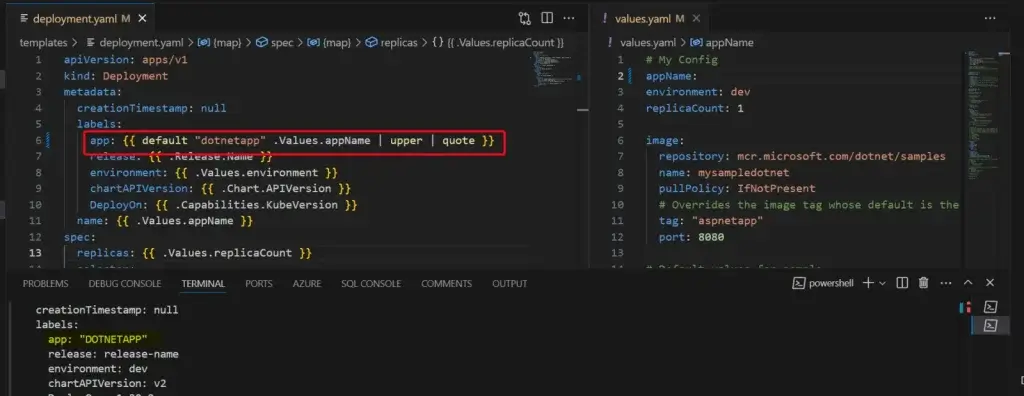Close the deployment.yaml tab
Screen dimensions: 1024x396
pyautogui.click(x=142, y=19)
